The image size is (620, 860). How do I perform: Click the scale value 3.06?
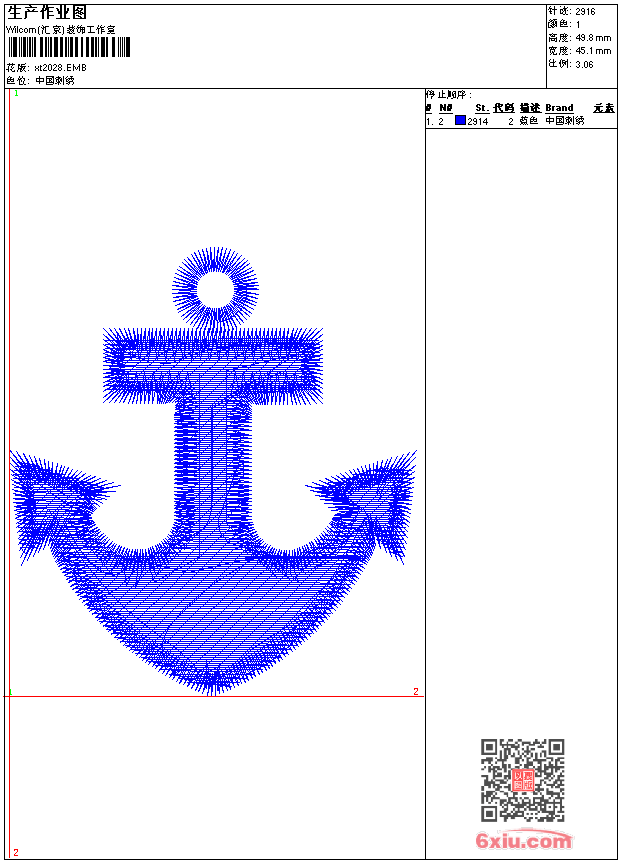(584, 64)
